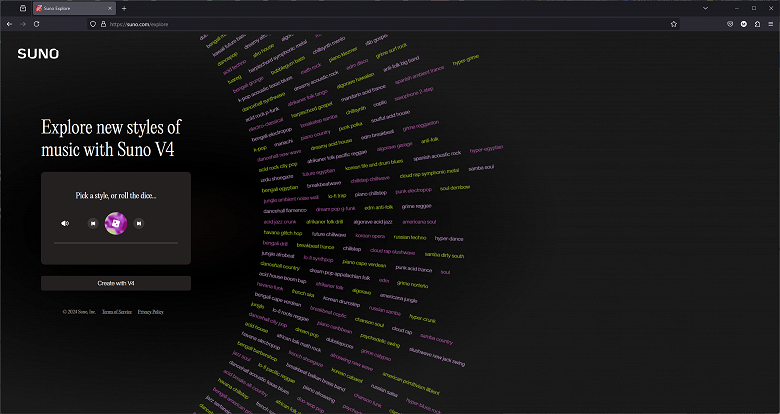Click the playback progress bar in the player

[x=116, y=243]
